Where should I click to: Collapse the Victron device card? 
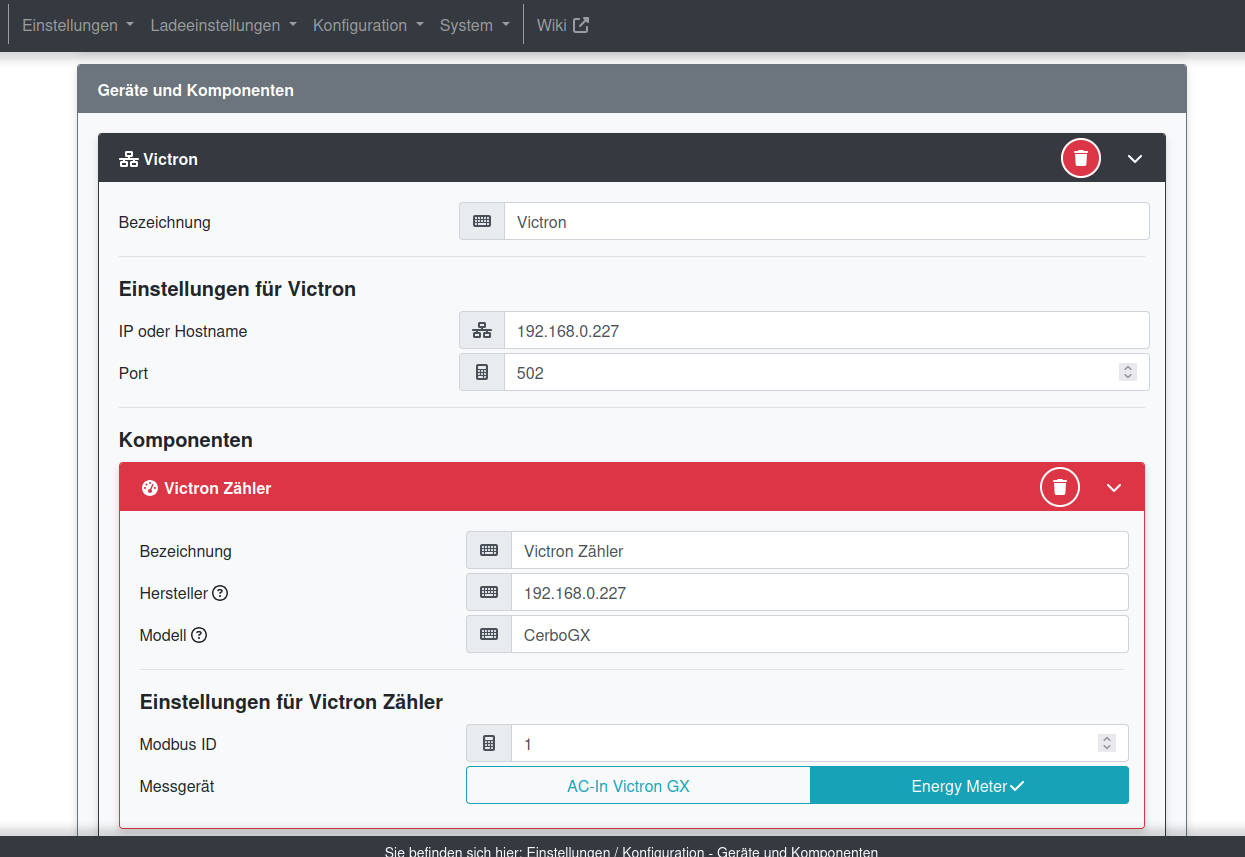pyautogui.click(x=1135, y=159)
